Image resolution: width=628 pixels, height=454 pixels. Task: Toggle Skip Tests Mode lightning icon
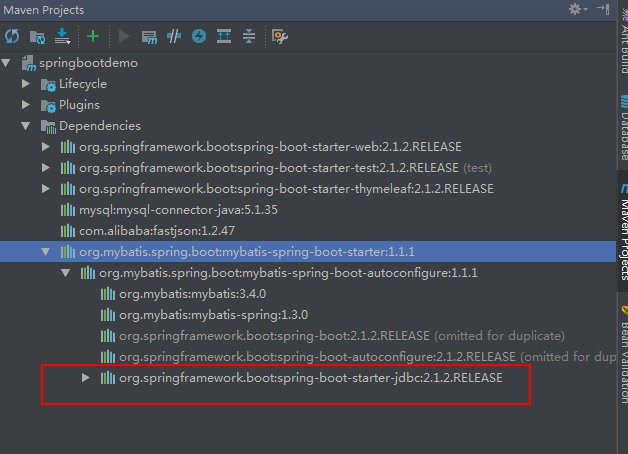pos(199,36)
